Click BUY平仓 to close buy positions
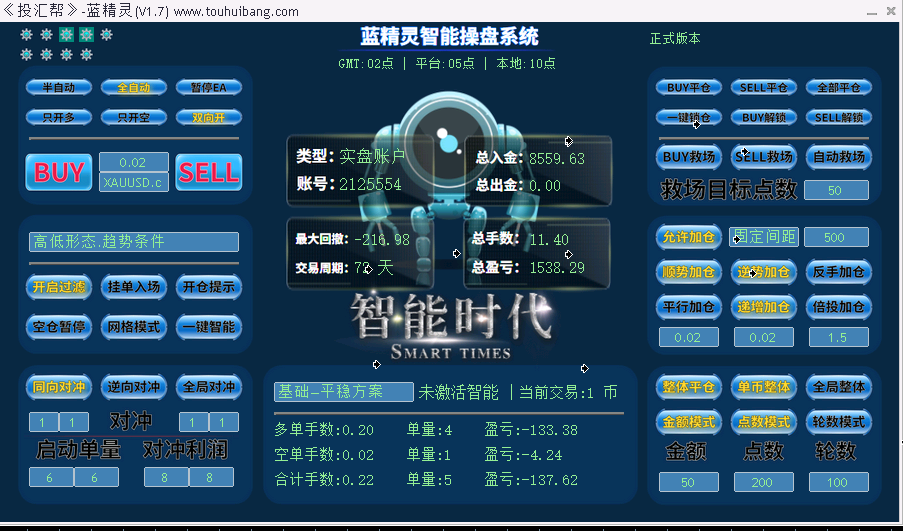The height and width of the screenshot is (531, 903). (x=689, y=88)
